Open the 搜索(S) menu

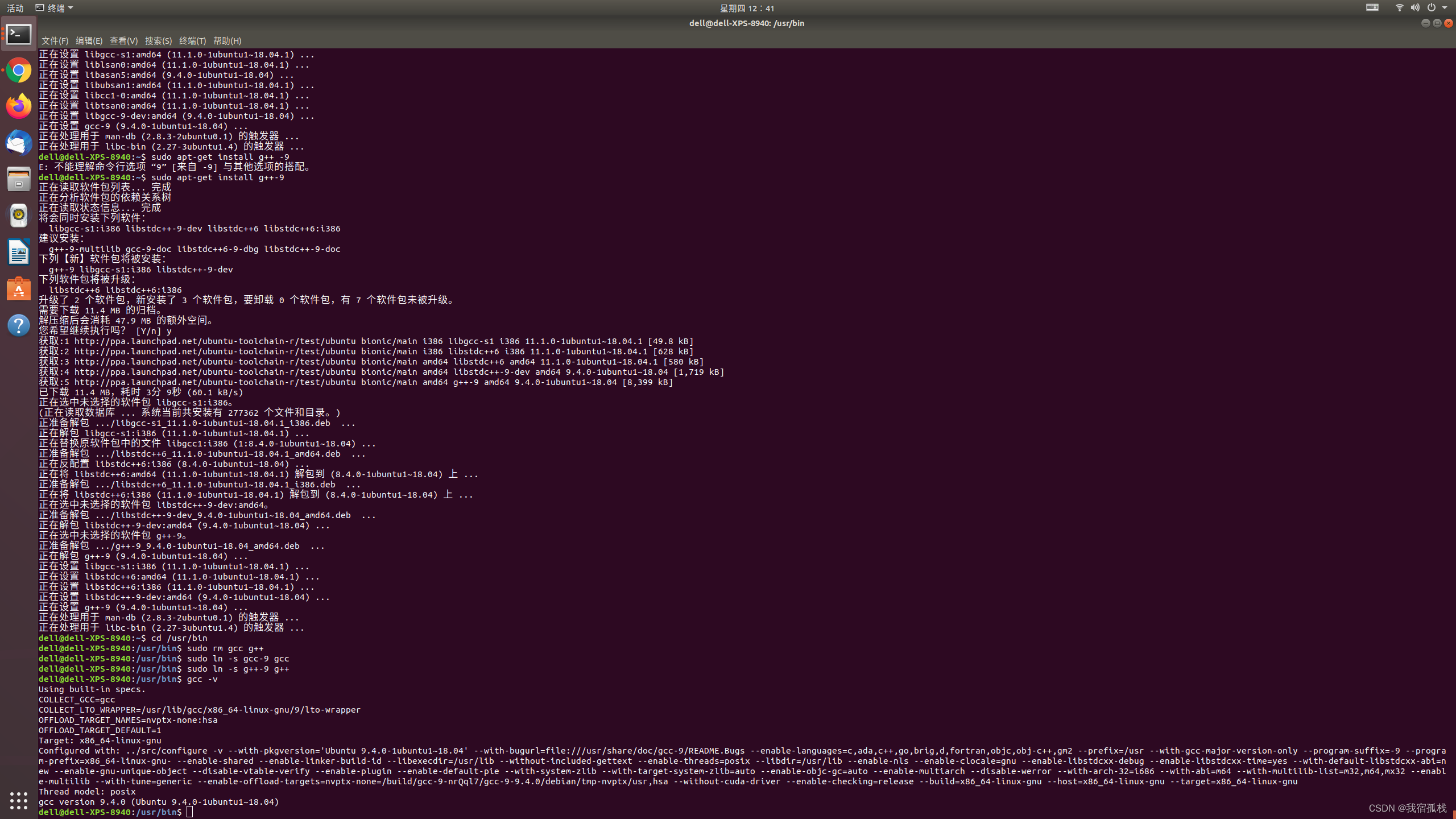pos(158,41)
